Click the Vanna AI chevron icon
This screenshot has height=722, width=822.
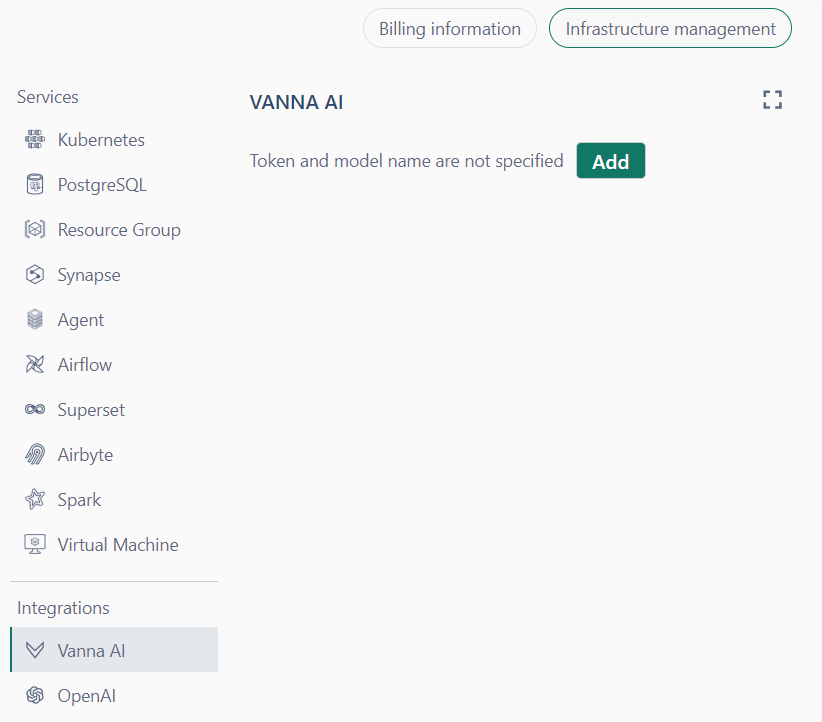tap(35, 650)
